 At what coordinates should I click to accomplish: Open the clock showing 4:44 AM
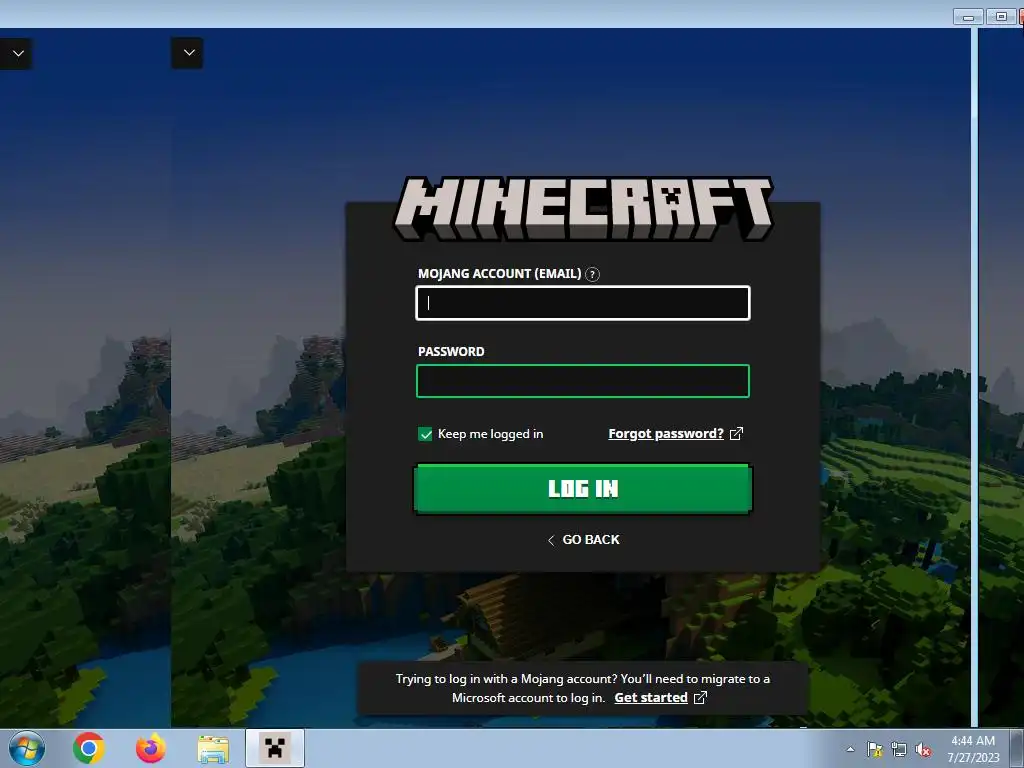click(973, 749)
